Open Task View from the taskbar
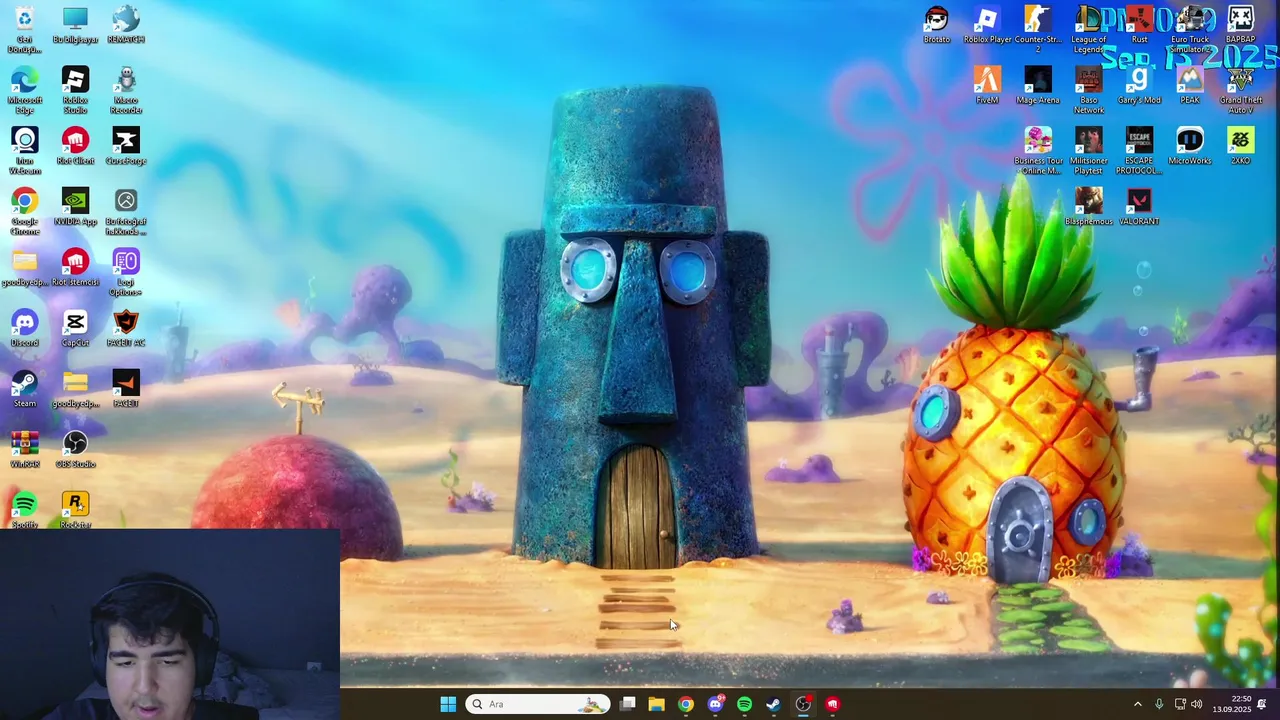The image size is (1280, 720). (x=627, y=704)
